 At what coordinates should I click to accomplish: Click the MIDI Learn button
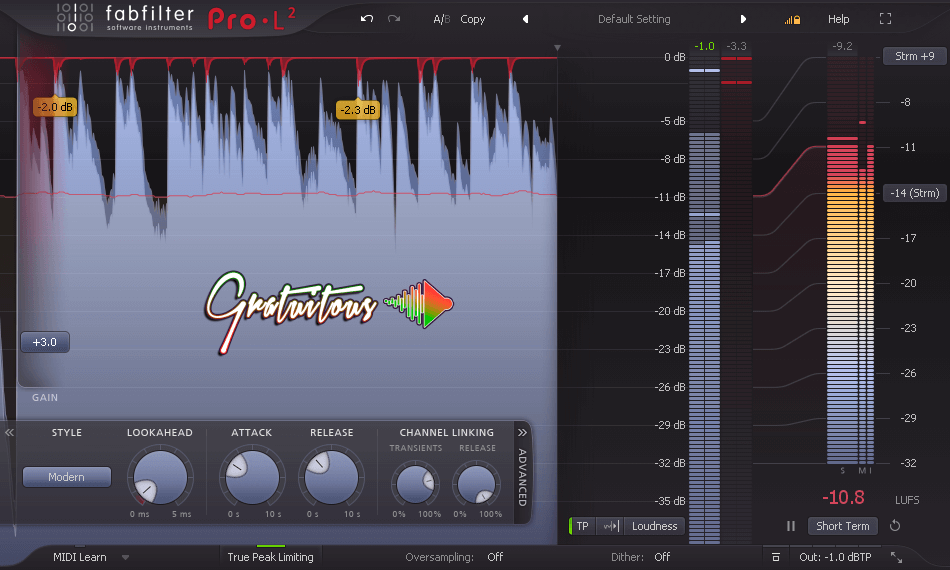[x=80, y=557]
